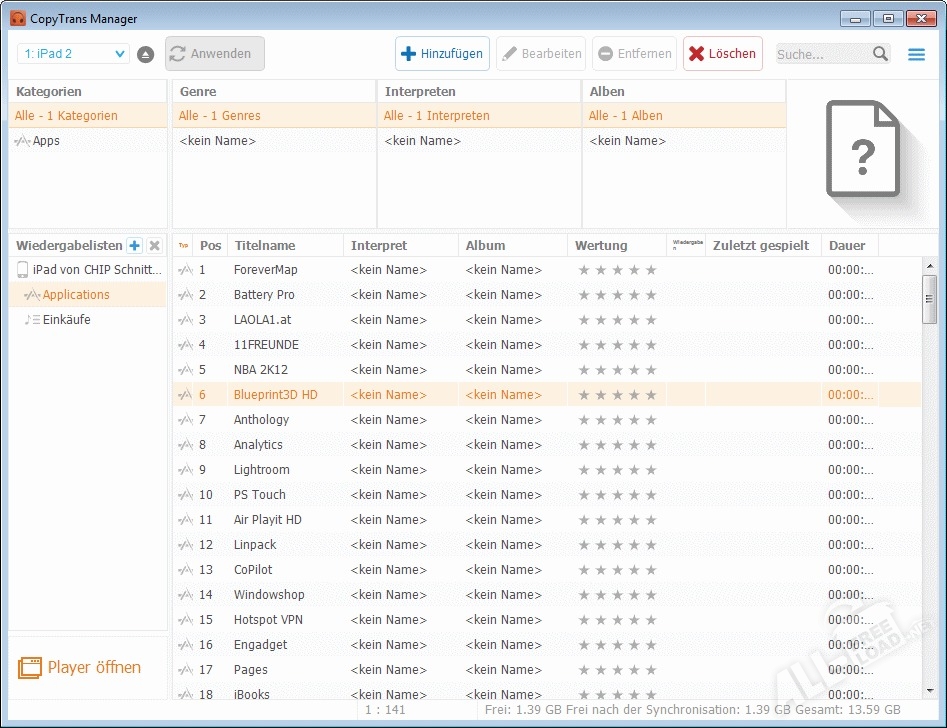Delete playlist using the X icon
Image resolution: width=947 pixels, height=728 pixels.
click(x=154, y=246)
